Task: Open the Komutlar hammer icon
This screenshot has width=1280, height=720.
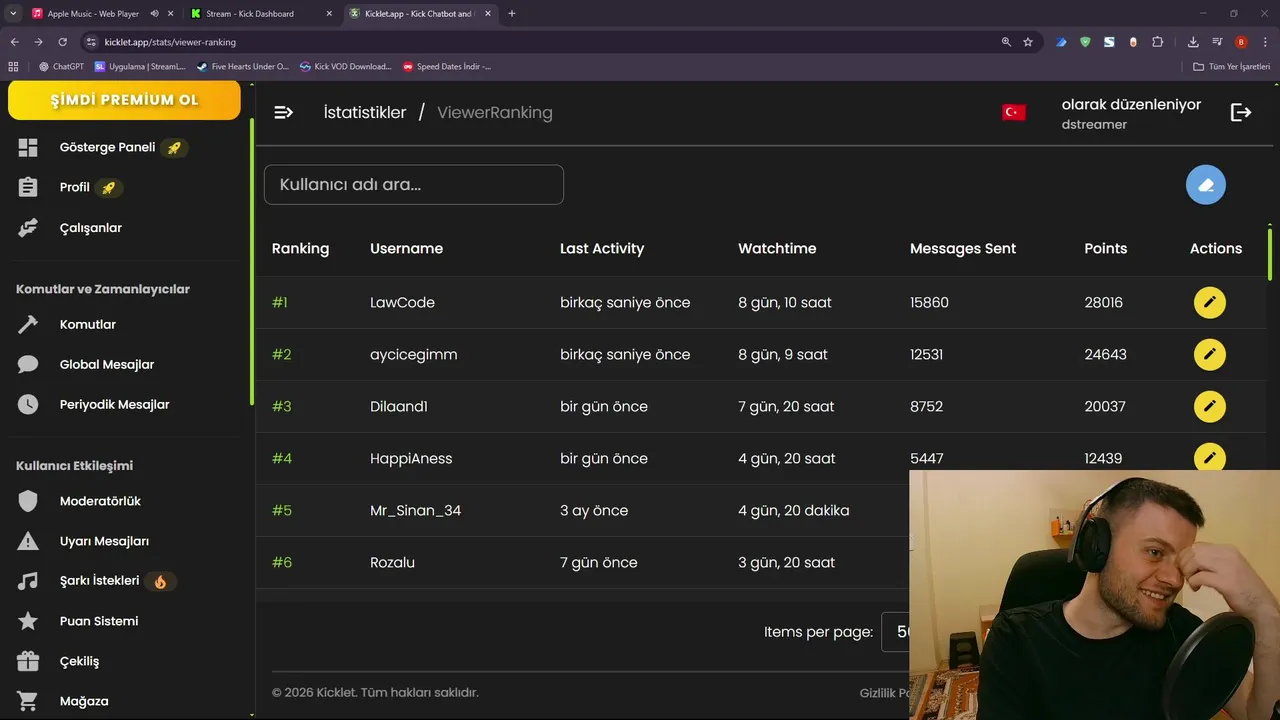Action: (28, 324)
